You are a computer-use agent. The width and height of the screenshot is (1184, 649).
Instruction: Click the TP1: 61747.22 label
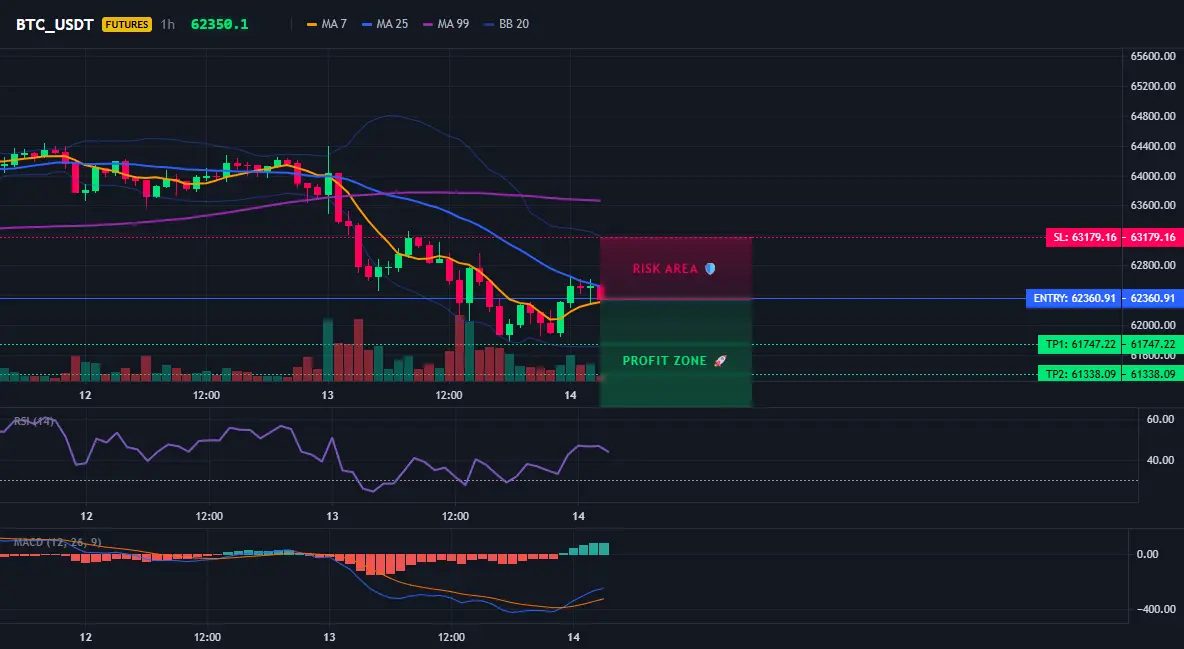(x=1080, y=345)
